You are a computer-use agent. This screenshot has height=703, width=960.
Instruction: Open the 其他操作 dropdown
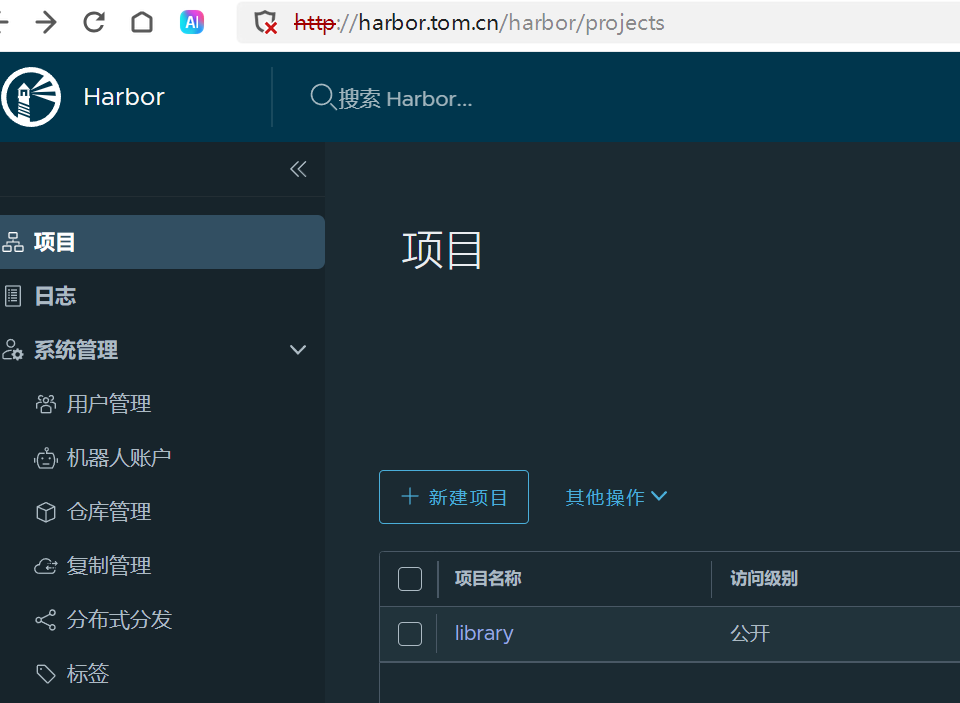616,497
